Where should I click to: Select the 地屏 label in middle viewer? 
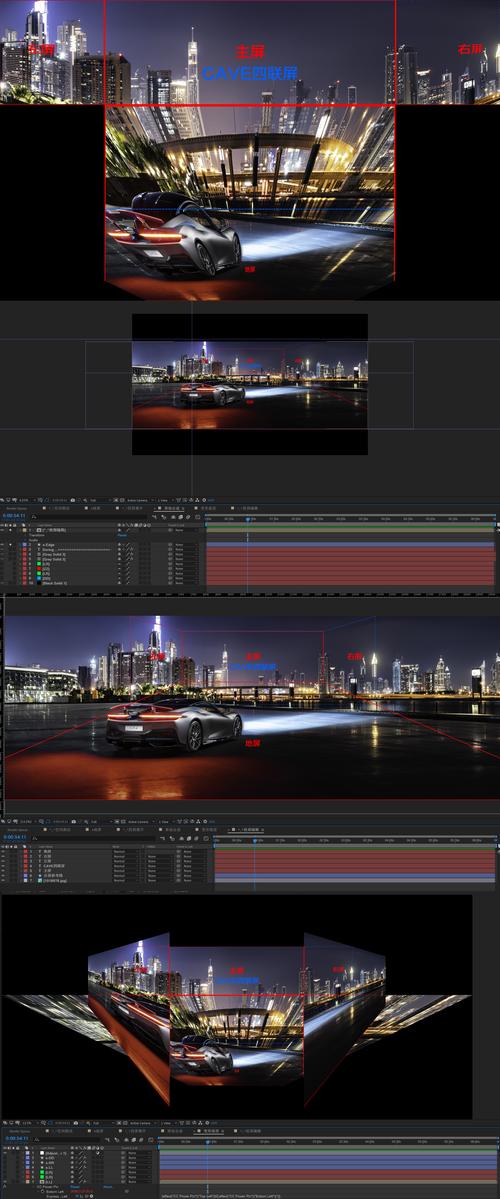click(252, 742)
